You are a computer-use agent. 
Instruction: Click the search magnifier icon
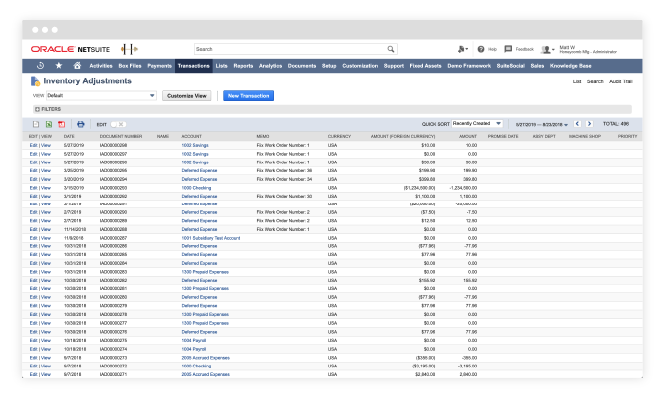391,49
